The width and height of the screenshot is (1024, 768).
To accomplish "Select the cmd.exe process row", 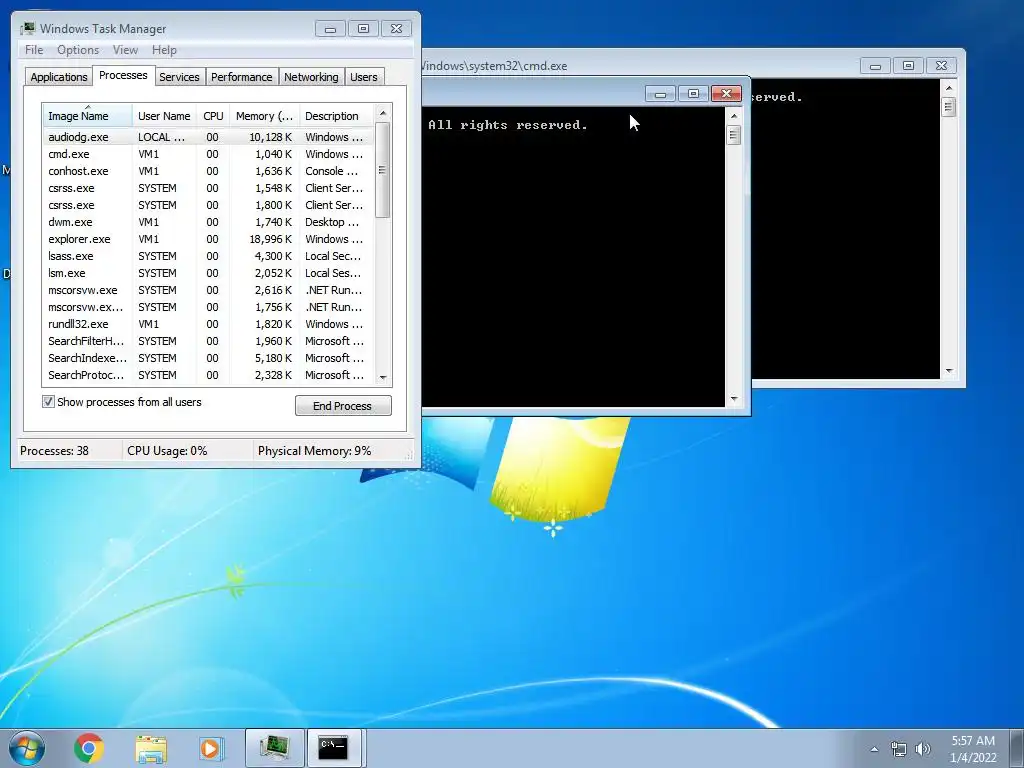I will [x=208, y=154].
